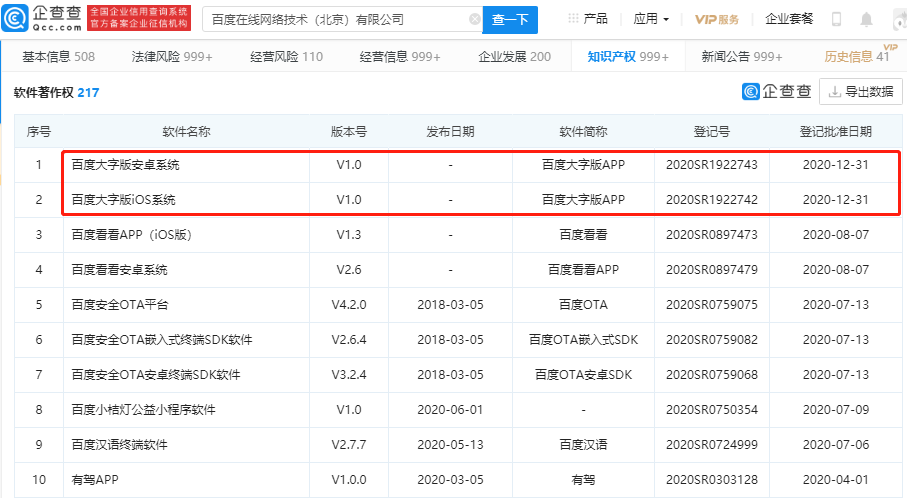Select row 百度安全OTA平台
The height and width of the screenshot is (498, 907).
pos(120,305)
